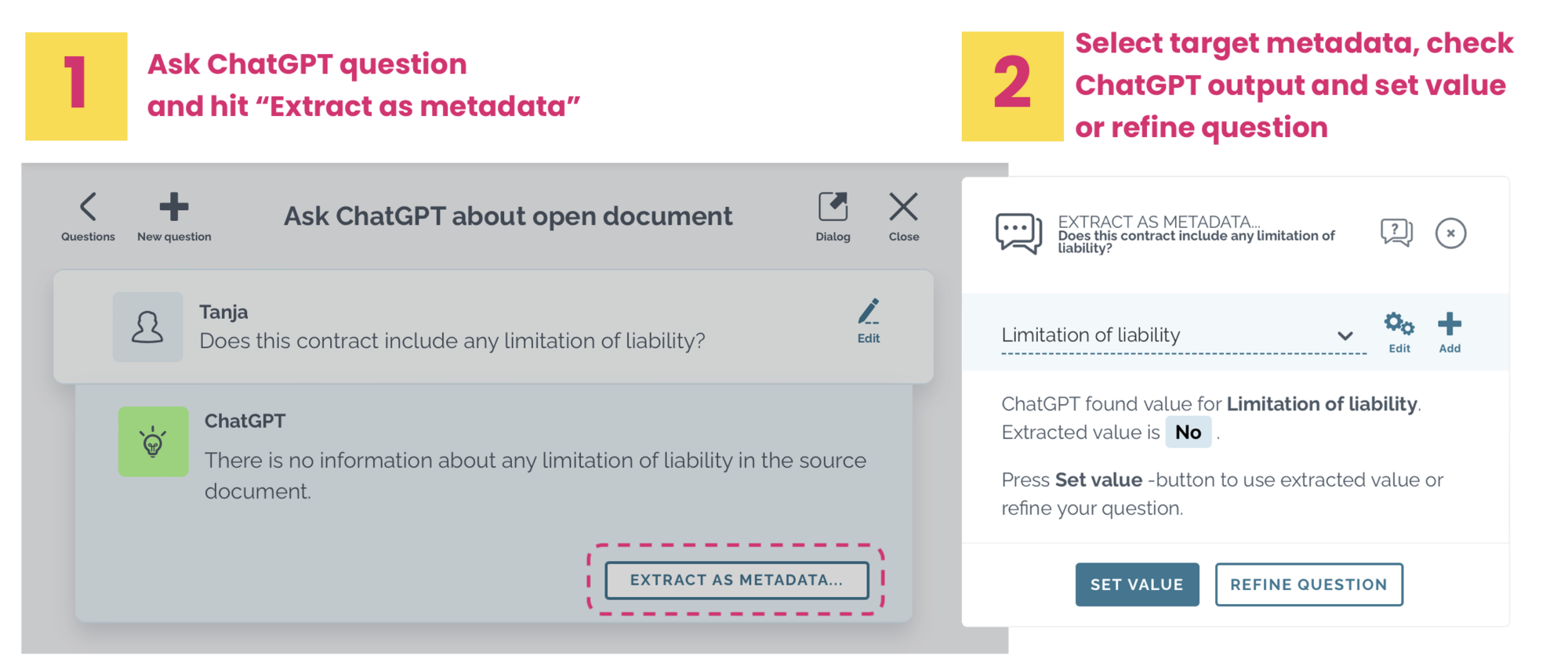Close the Ask ChatGPT panel
The width and height of the screenshot is (1568, 666).
(903, 217)
